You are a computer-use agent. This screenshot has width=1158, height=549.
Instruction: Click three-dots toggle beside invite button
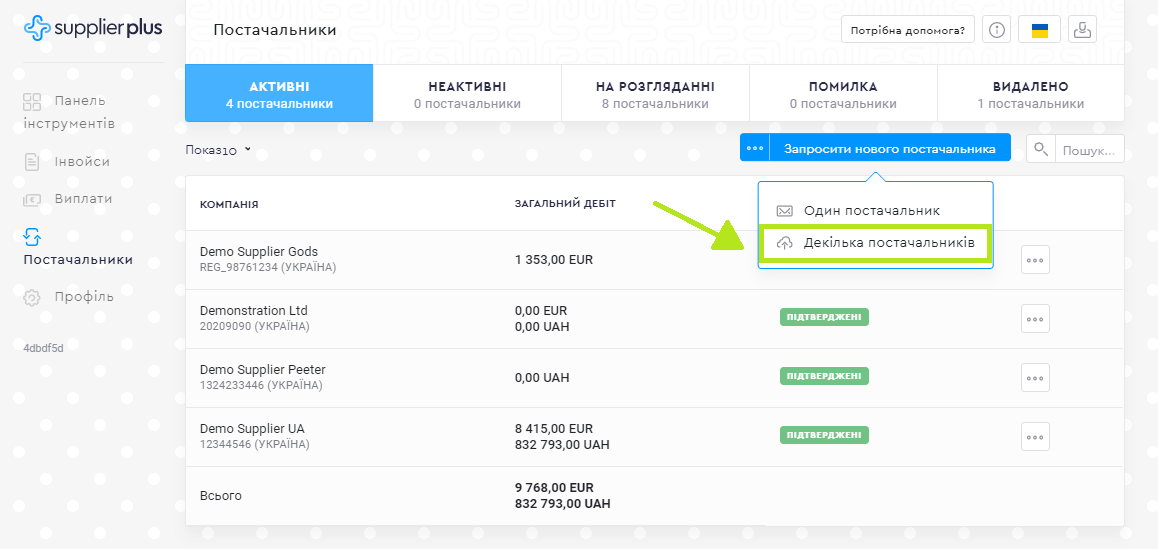tap(755, 148)
